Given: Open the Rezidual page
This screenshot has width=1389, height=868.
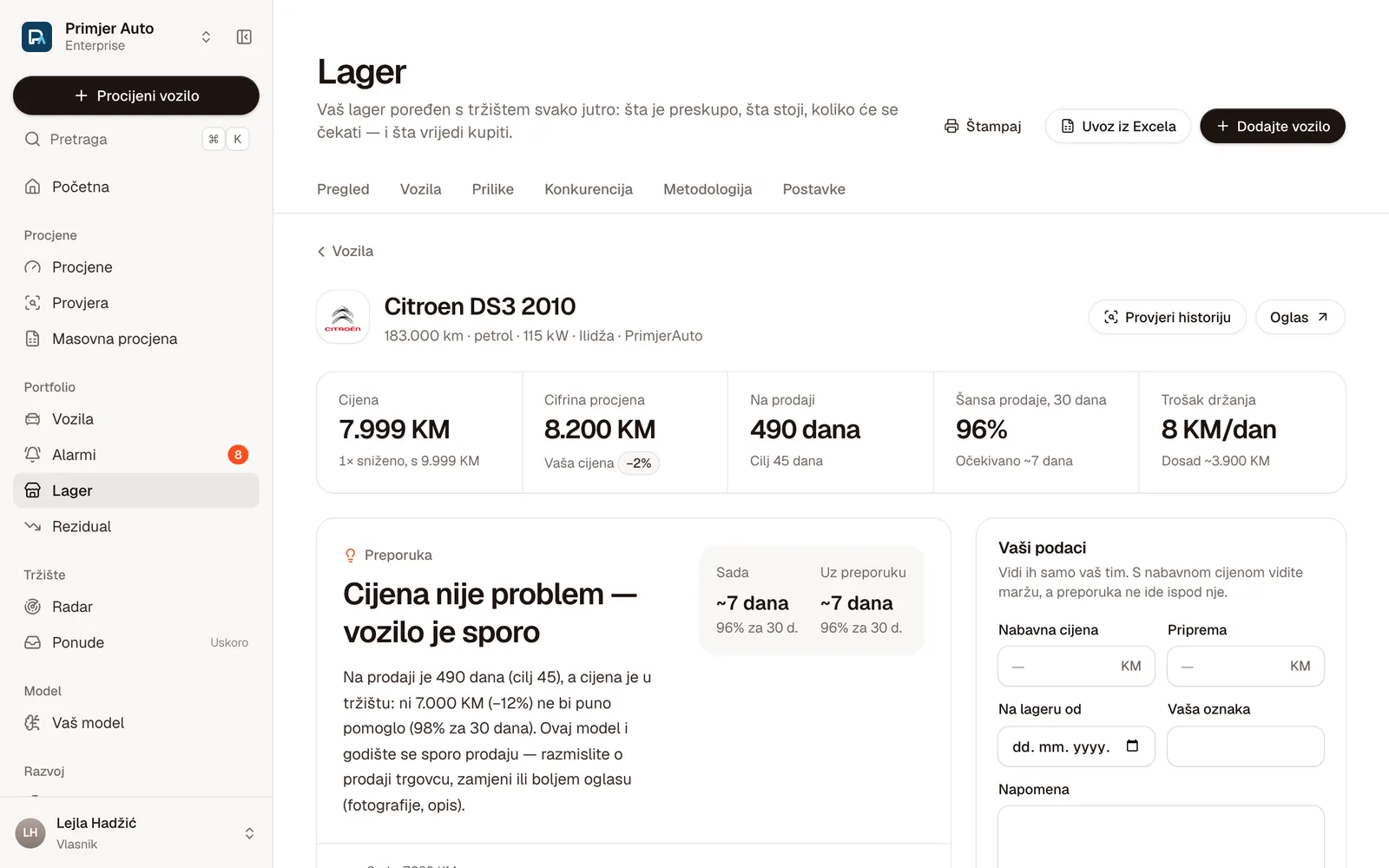Looking at the screenshot, I should click(136, 526).
